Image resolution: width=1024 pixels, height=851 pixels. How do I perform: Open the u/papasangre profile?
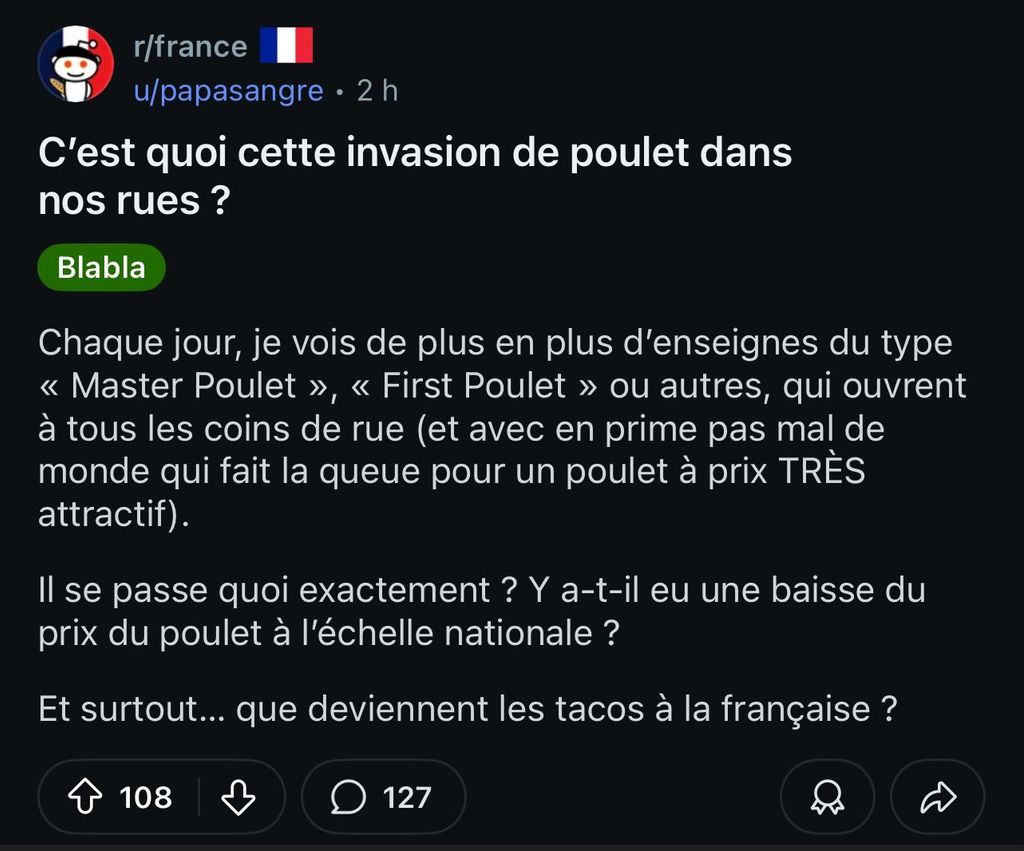point(228,91)
